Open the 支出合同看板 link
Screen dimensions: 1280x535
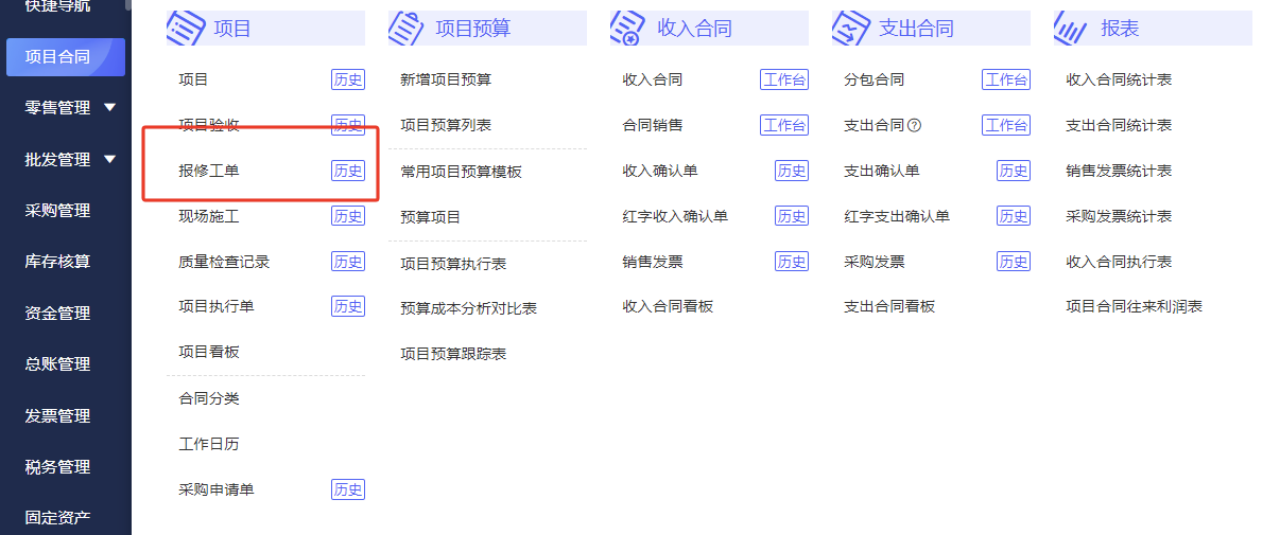tap(890, 306)
